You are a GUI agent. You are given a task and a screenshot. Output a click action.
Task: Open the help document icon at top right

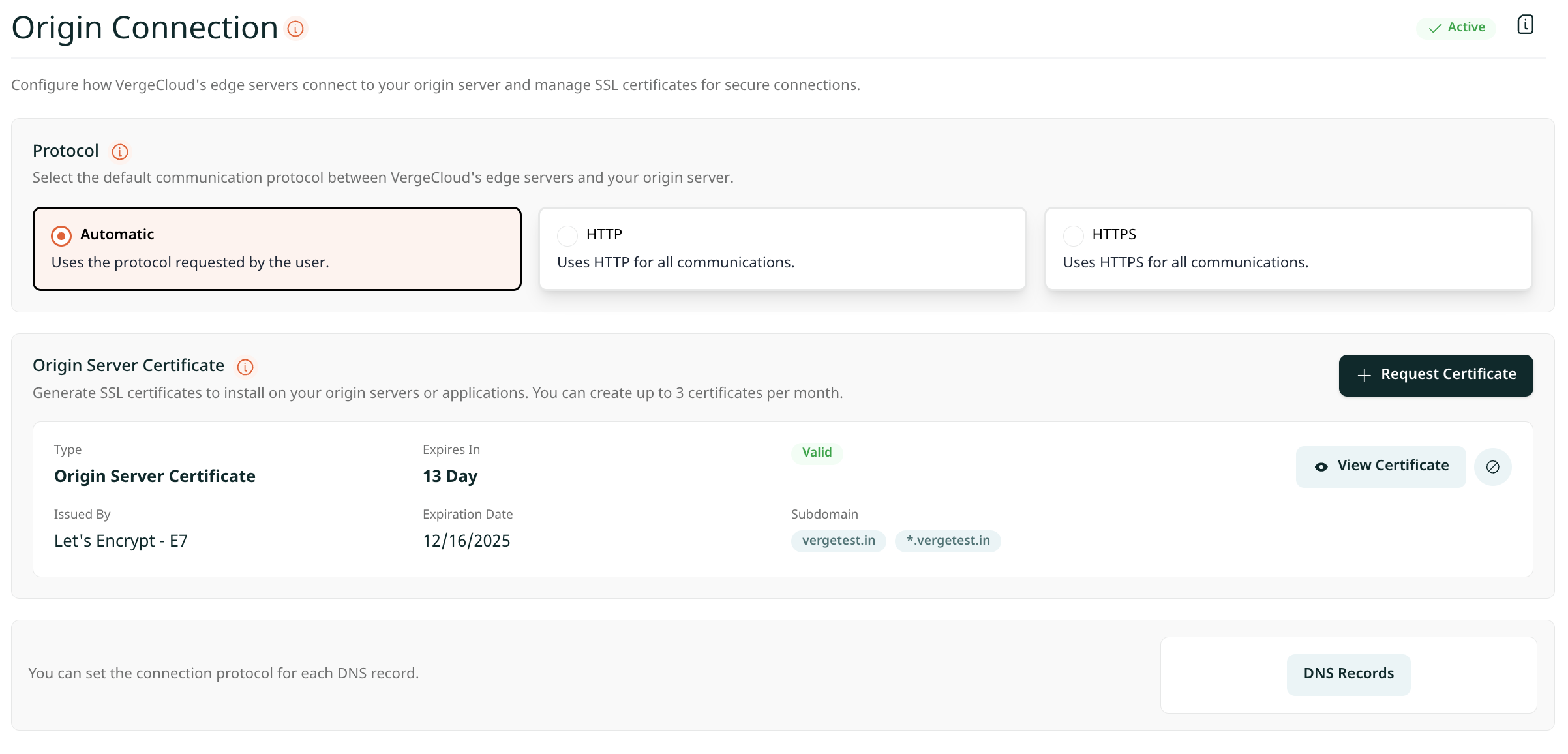1525,25
